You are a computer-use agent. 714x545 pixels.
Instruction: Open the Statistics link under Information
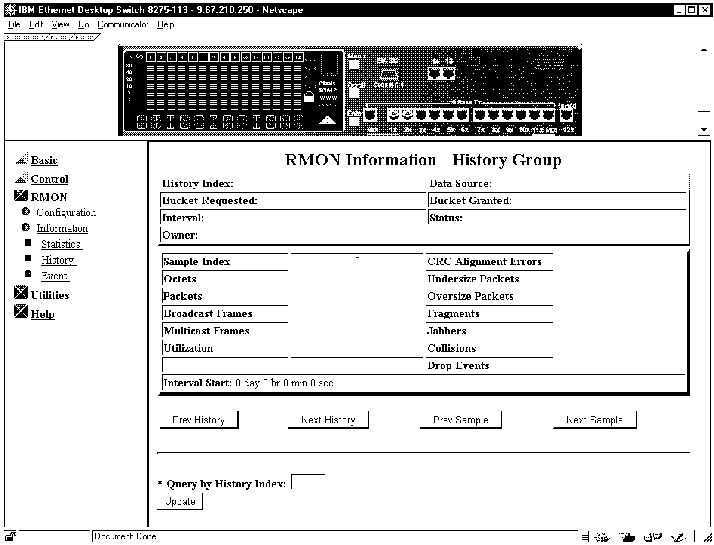point(61,244)
